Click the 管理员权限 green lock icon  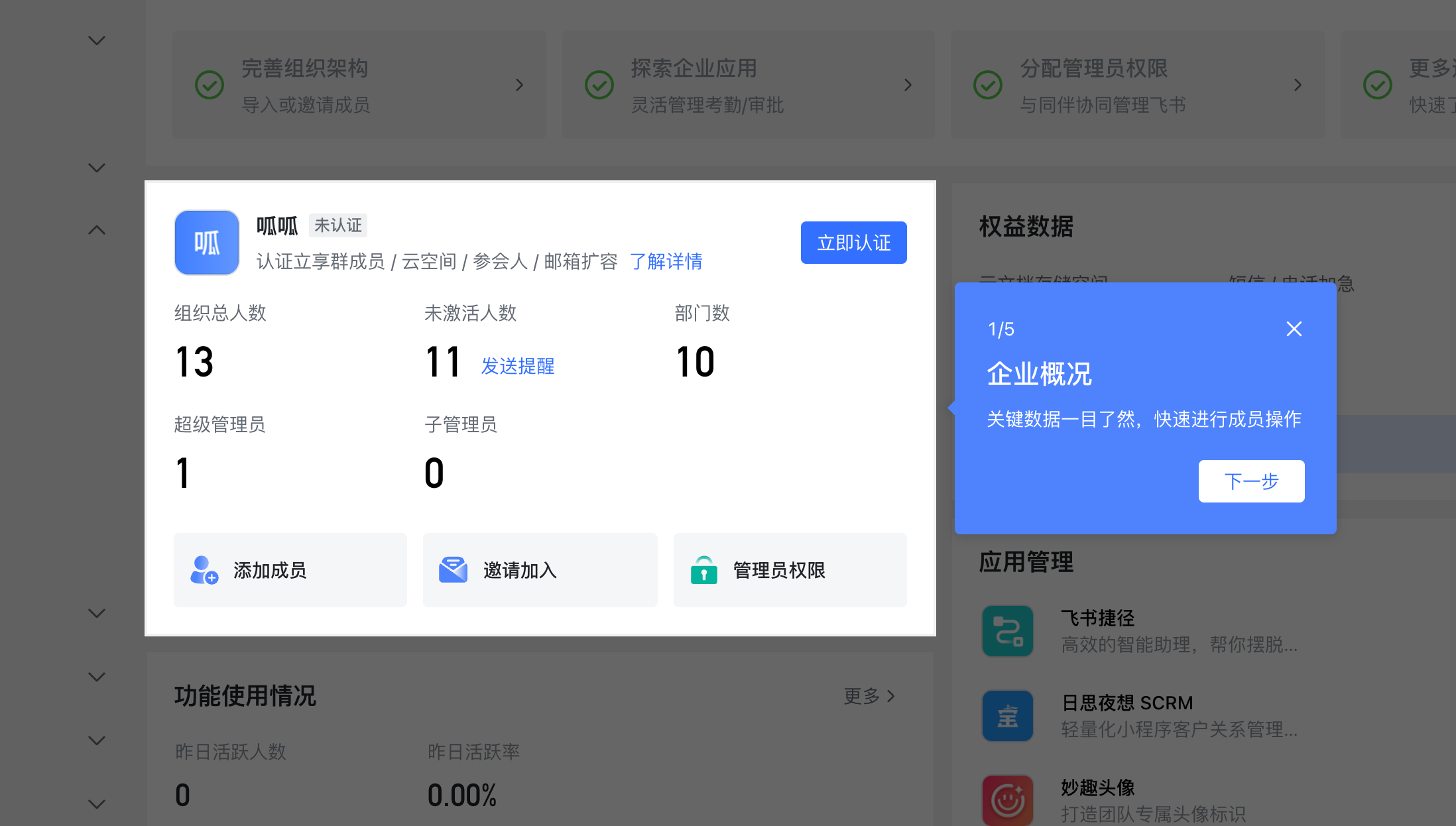tap(703, 570)
